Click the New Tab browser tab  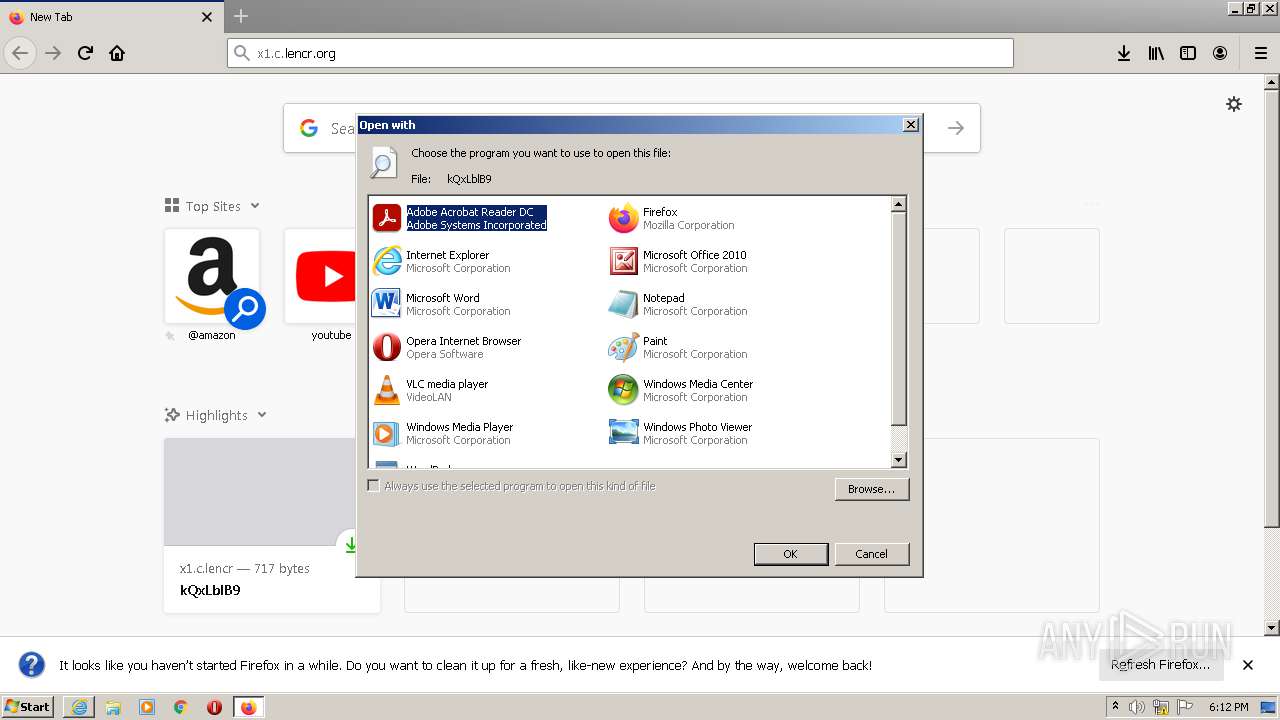pos(110,17)
